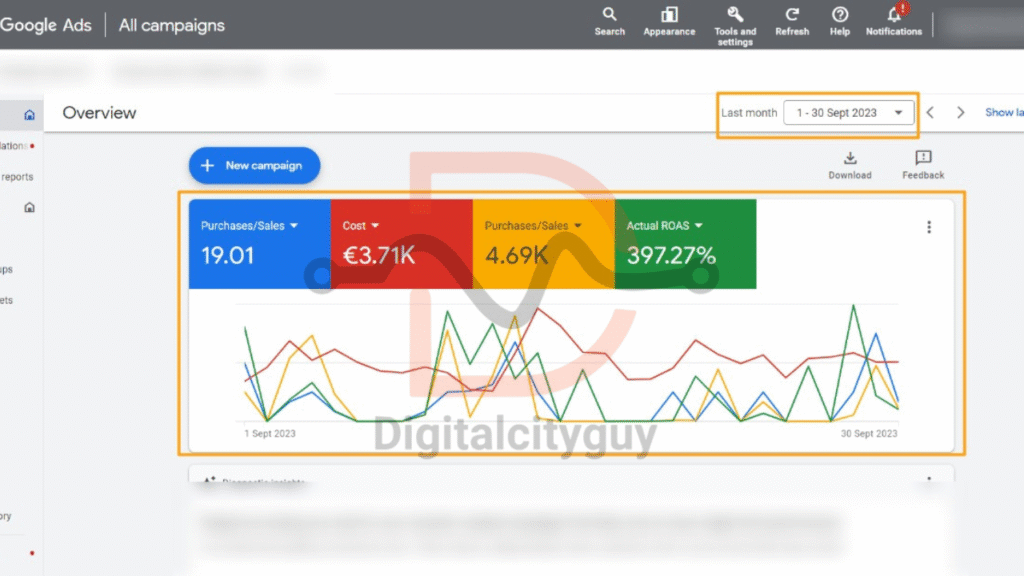
Task: Open the metrics card three-dot menu
Action: click(x=929, y=227)
